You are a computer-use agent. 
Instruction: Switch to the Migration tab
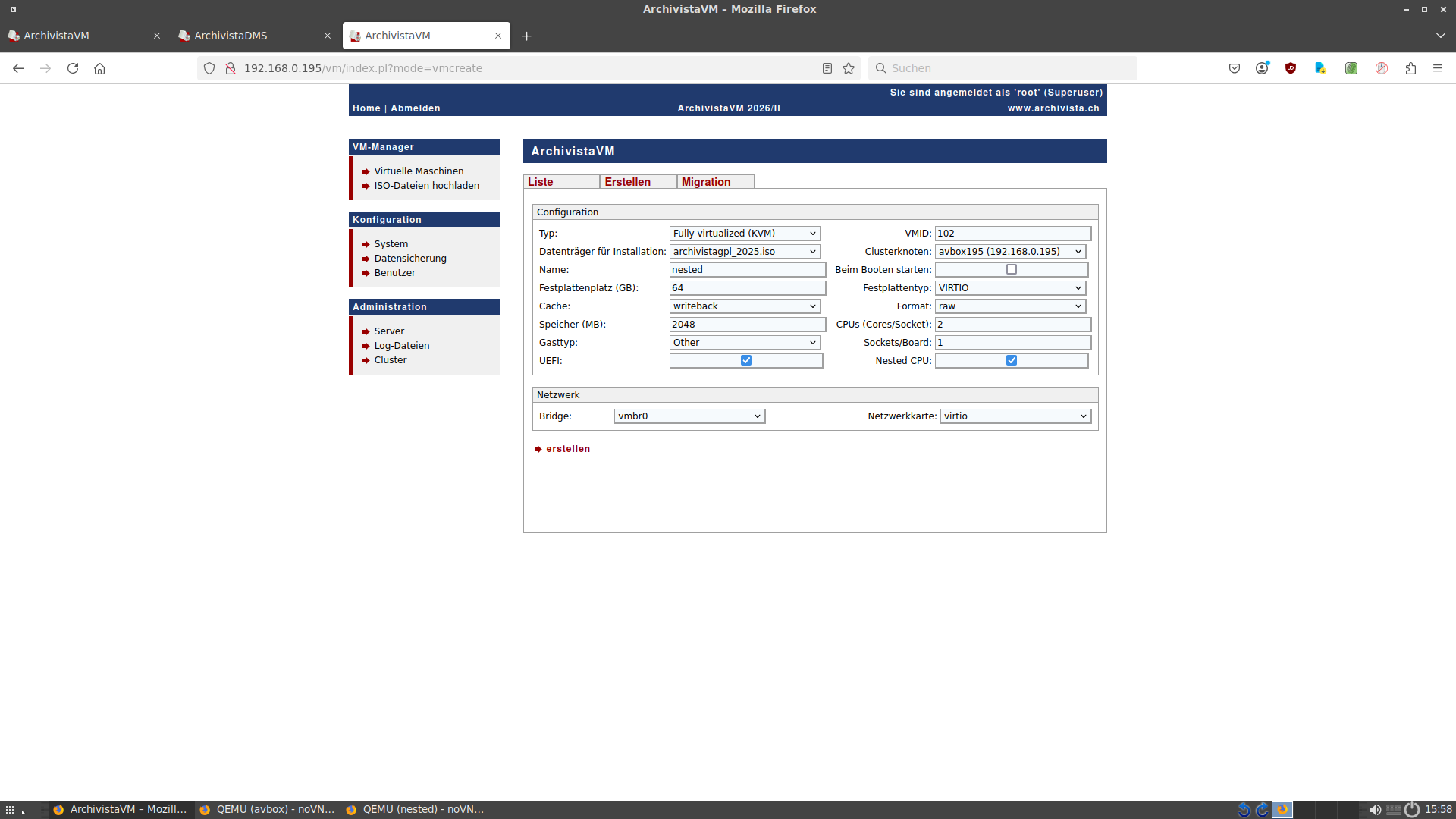pos(706,182)
